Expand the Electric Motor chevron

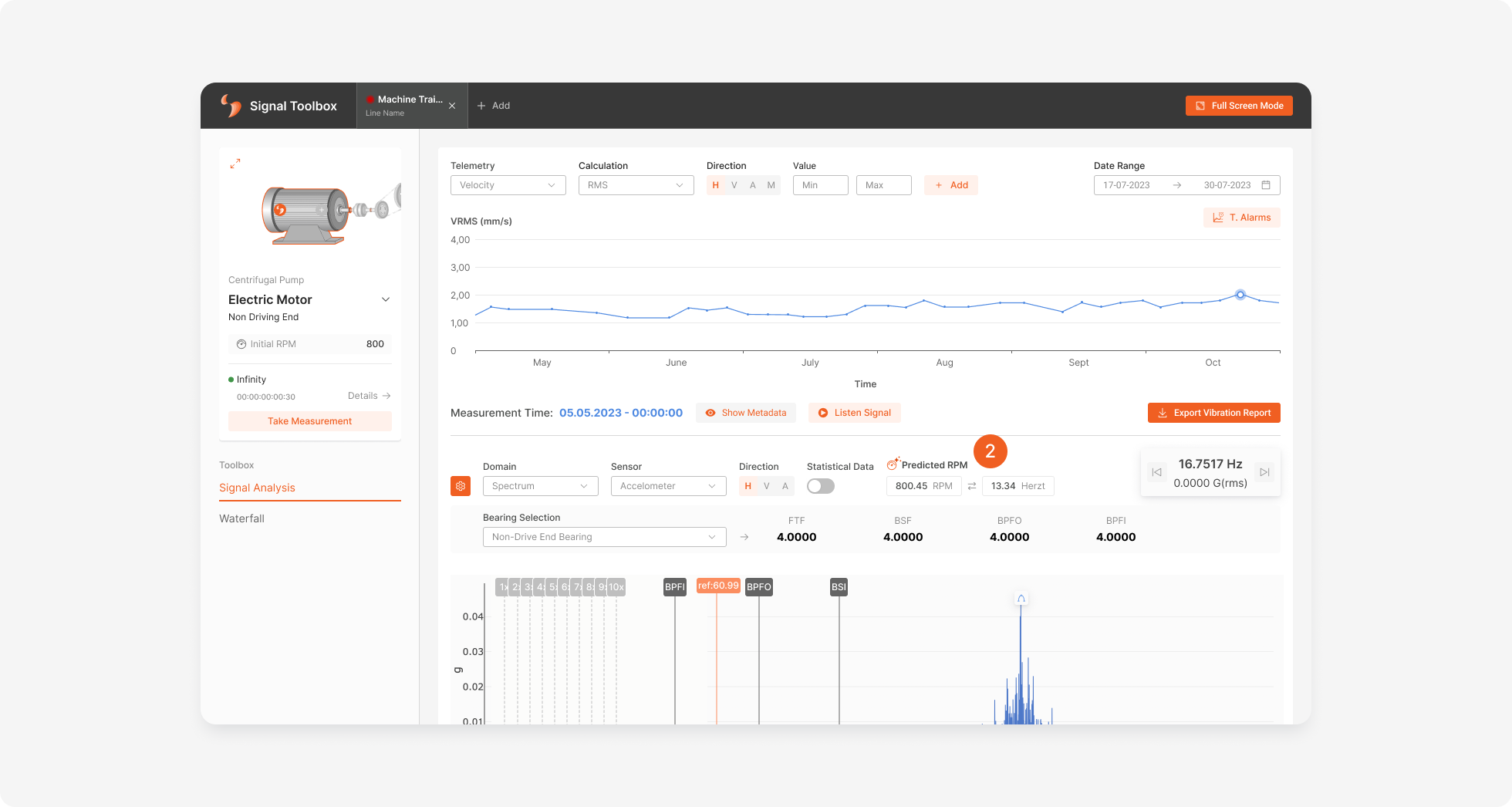(386, 299)
